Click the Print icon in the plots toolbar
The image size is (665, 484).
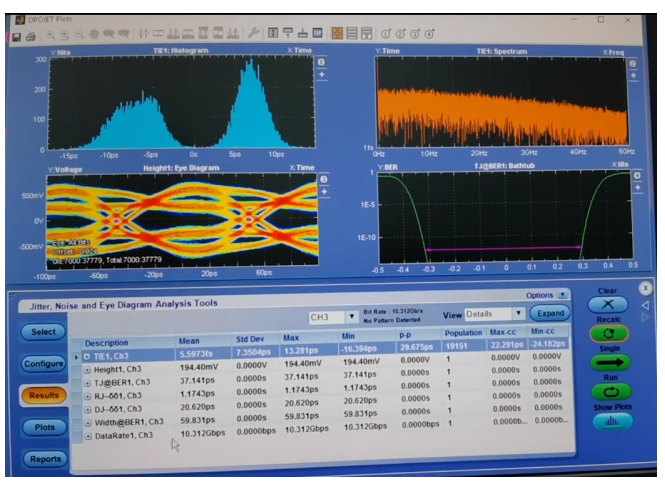tap(31, 36)
